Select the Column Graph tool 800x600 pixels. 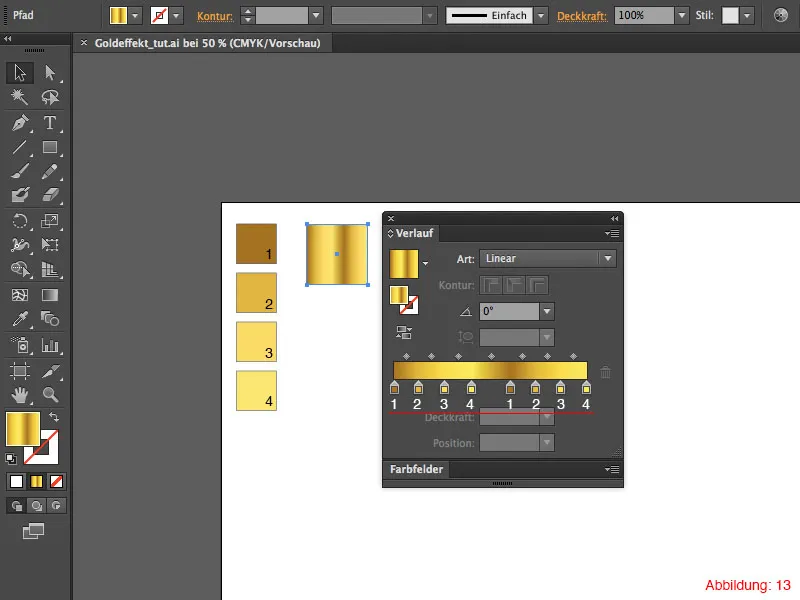click(50, 345)
